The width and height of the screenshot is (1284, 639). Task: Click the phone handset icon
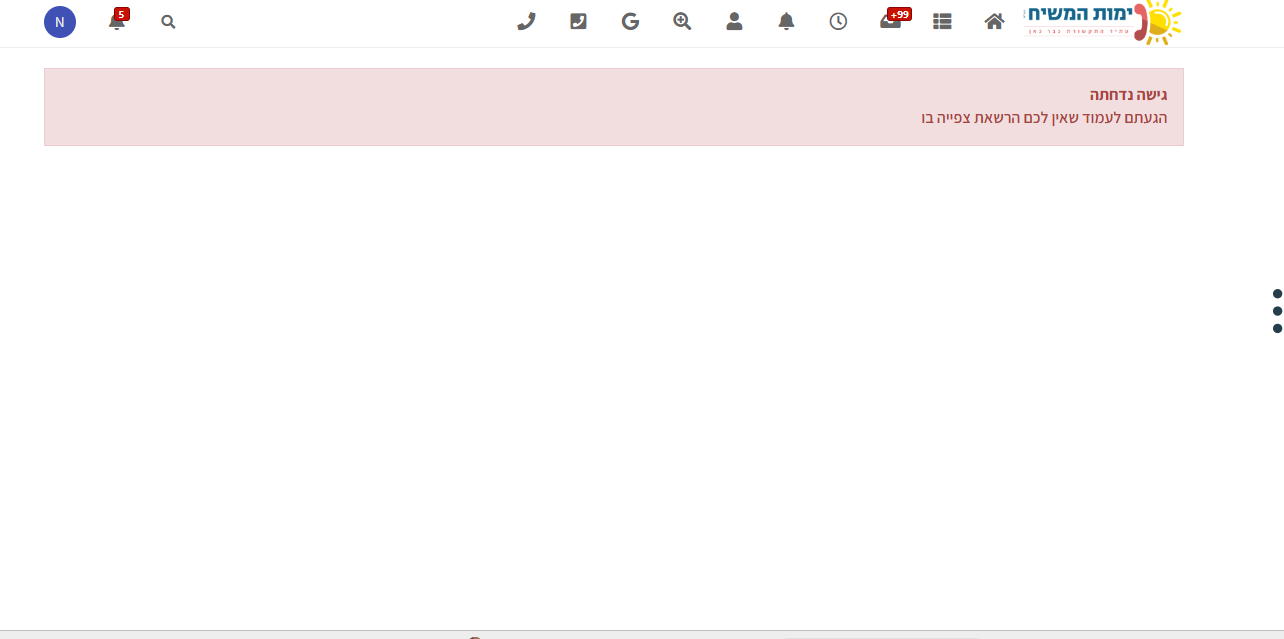[526, 21]
